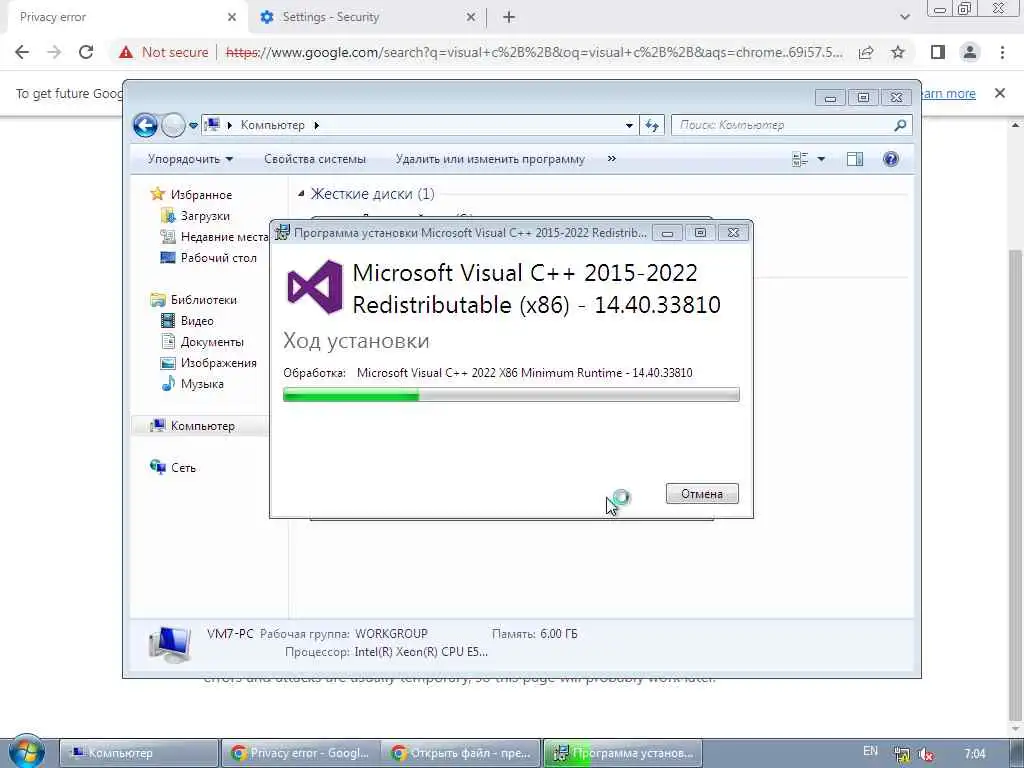
Task: Switch to the Privacy error tab
Action: click(x=124, y=17)
